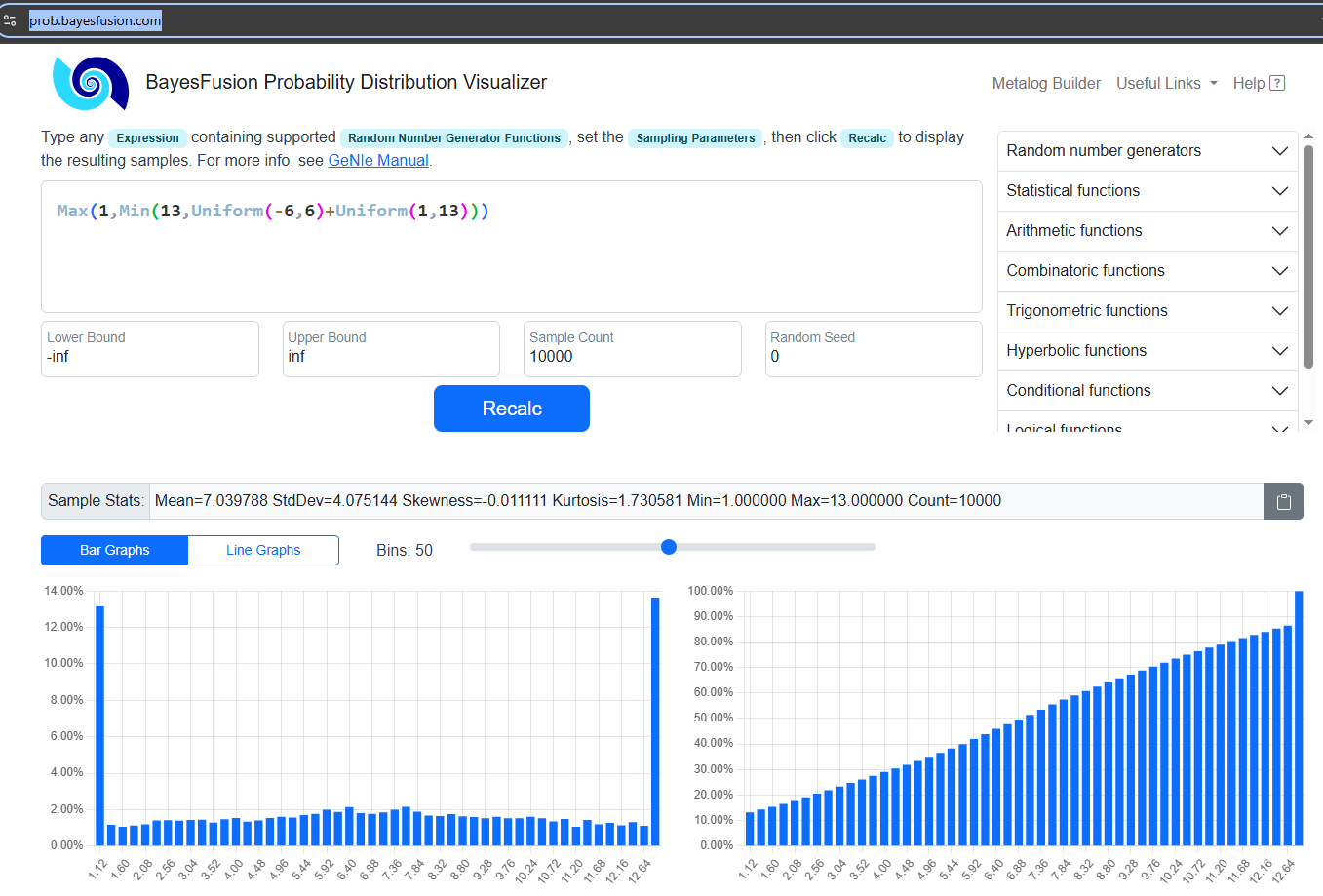Click into the Sample Count field
Image resolution: width=1323 pixels, height=896 pixels.
tap(632, 357)
